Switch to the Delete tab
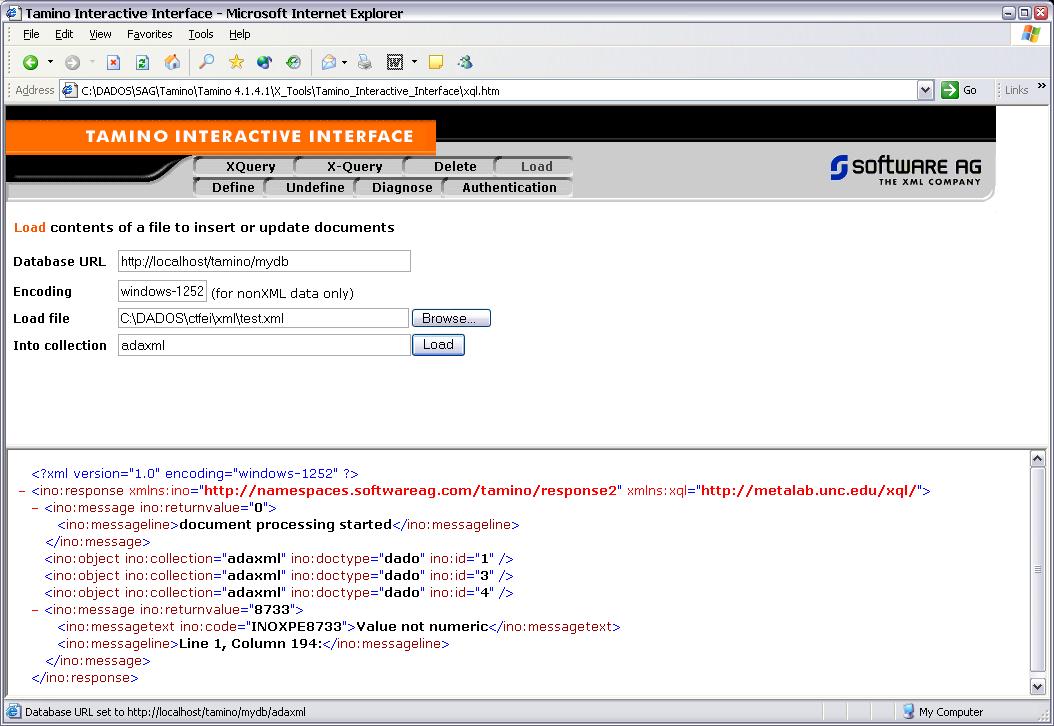 pos(454,167)
